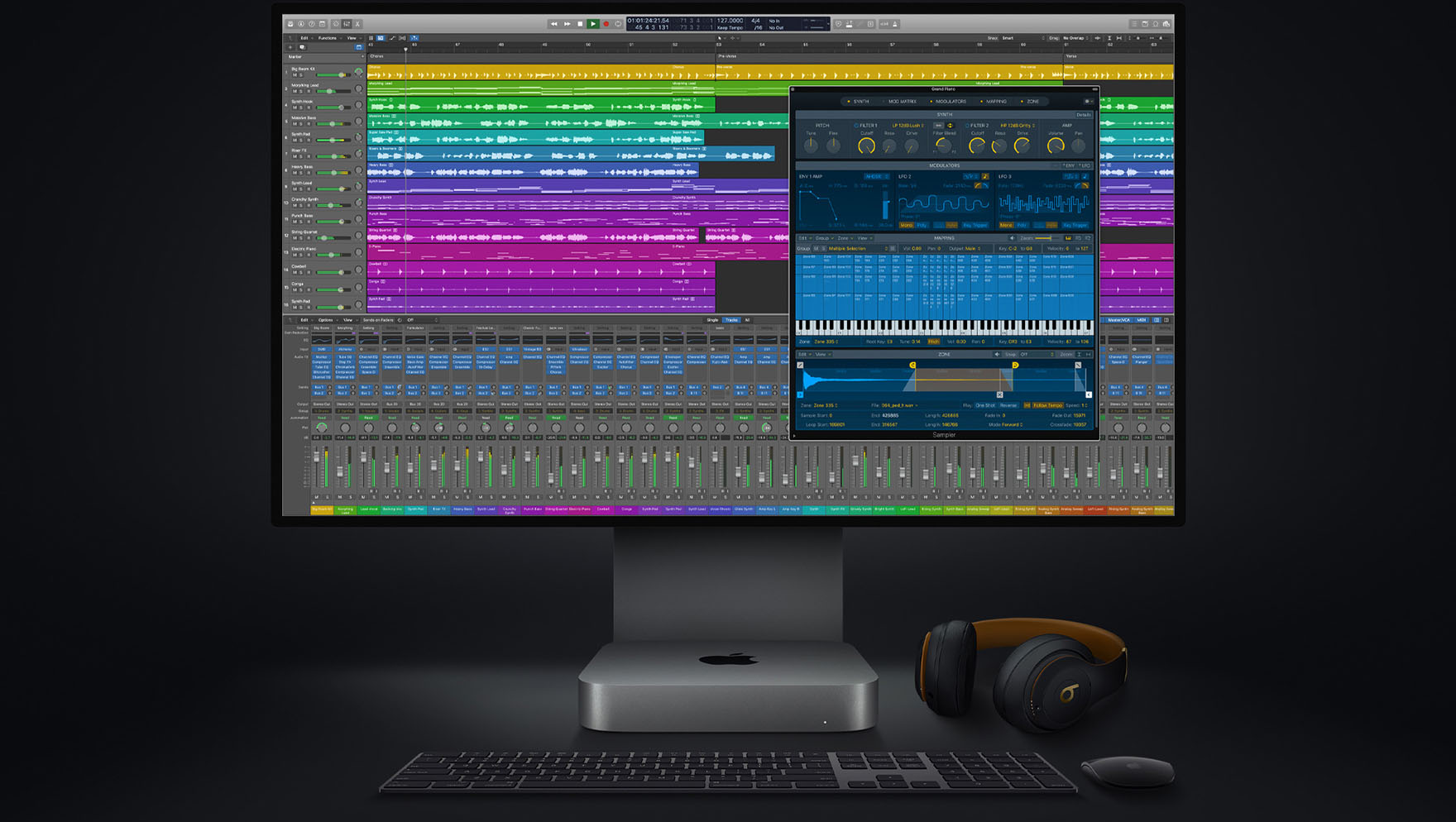This screenshot has width=1456, height=822.
Task: Open Filter 1 type dropdown LP 12dB Lush
Action: 908,126
